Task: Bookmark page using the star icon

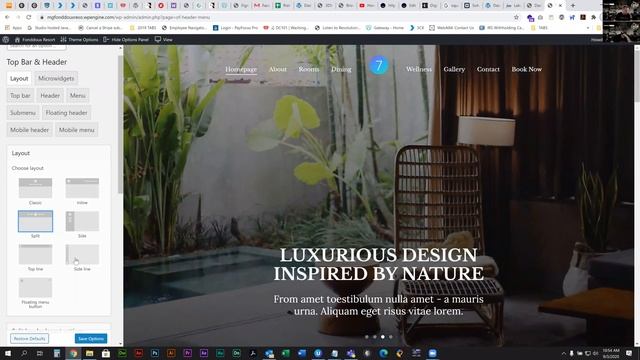Action: (516, 17)
